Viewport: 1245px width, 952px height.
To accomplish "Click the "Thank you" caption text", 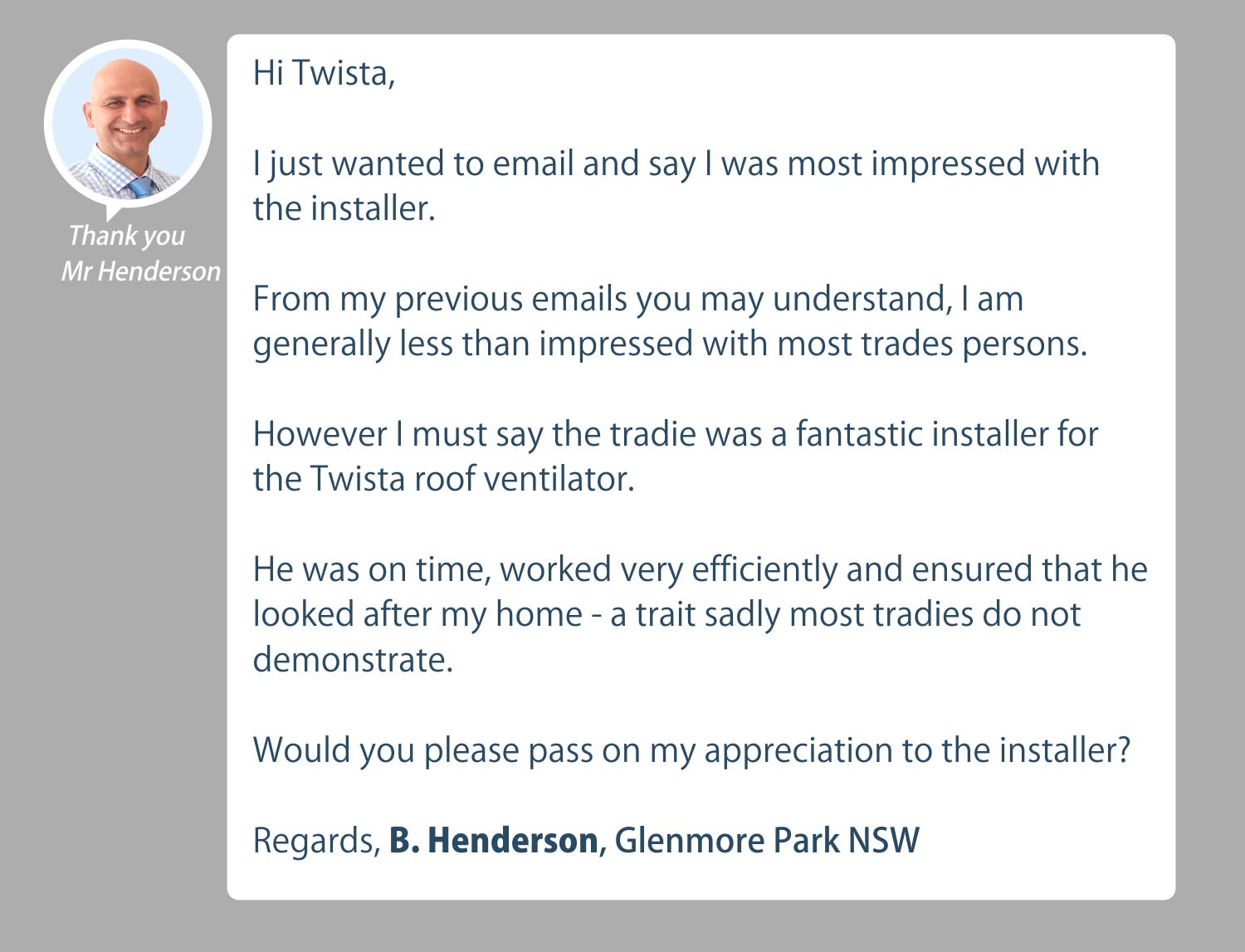I will [x=126, y=236].
